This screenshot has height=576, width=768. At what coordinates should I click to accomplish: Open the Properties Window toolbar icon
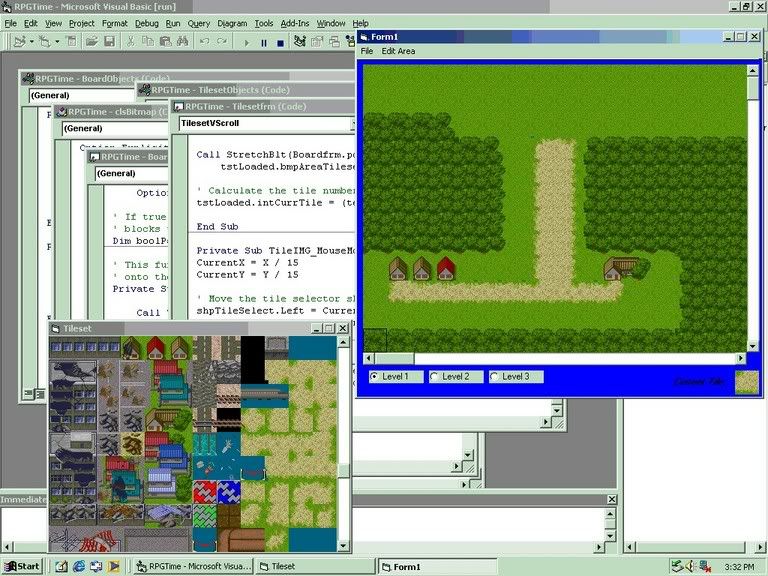pos(317,42)
